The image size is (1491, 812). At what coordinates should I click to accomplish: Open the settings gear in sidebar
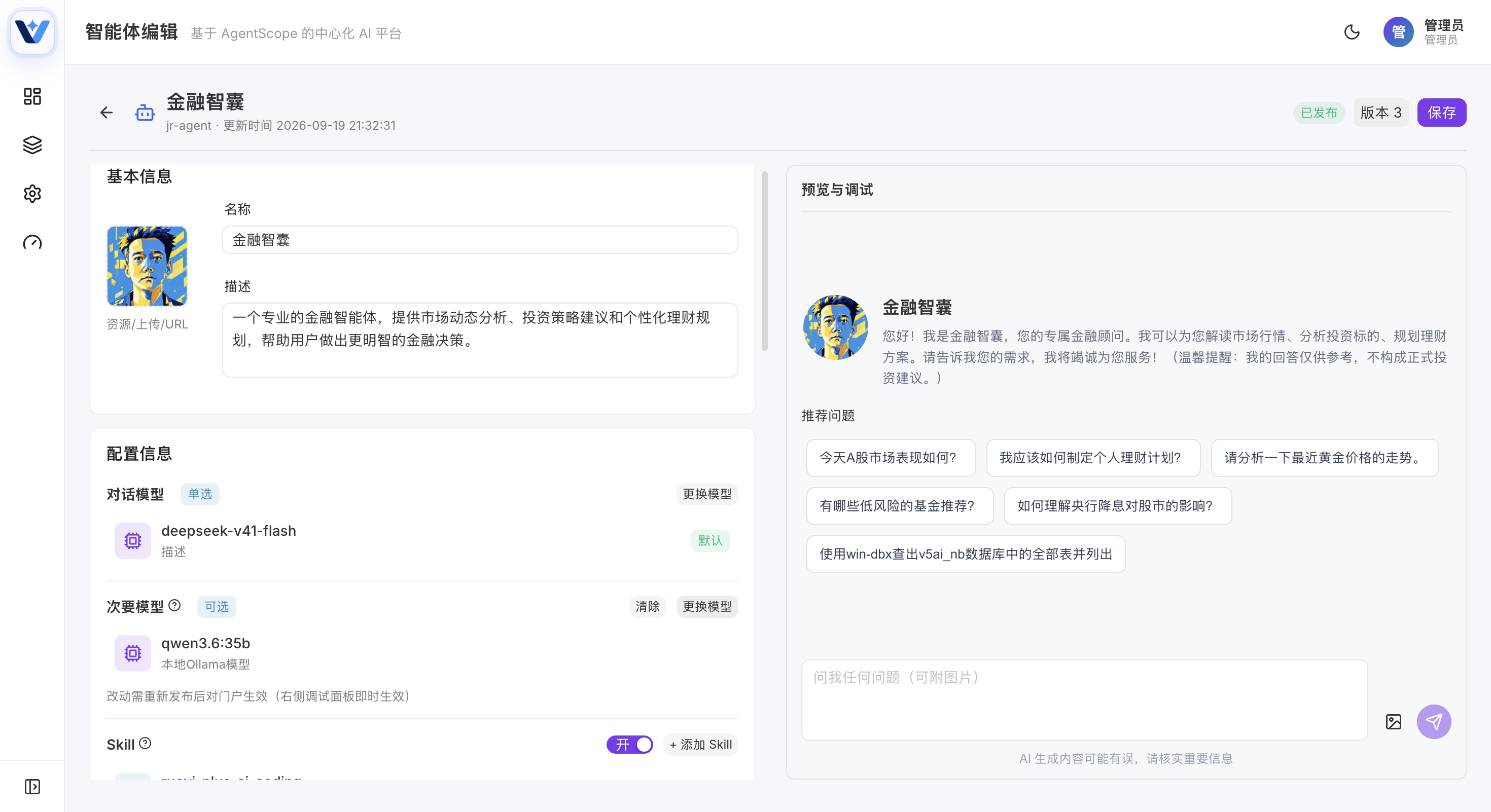[32, 194]
